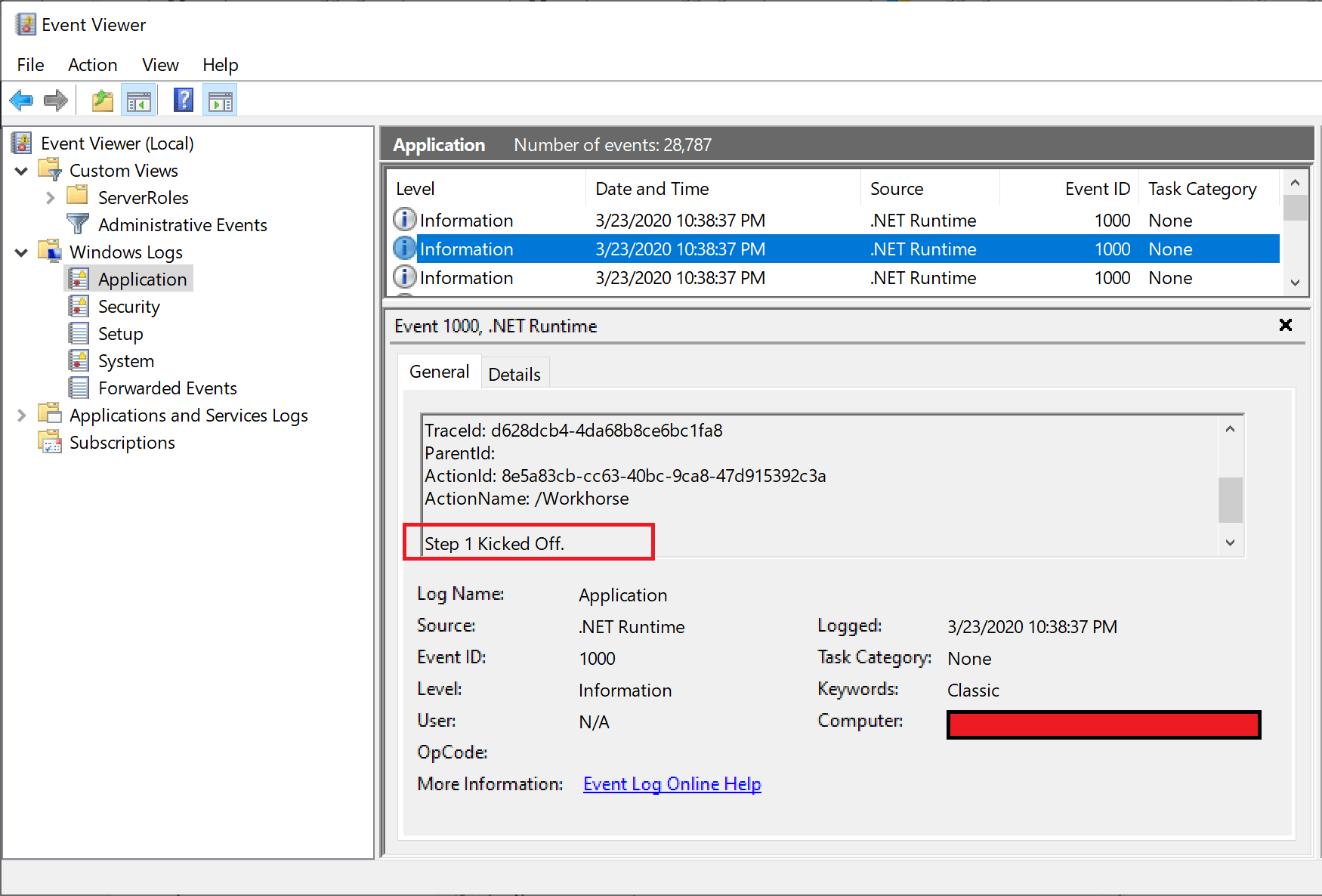Screen dimensions: 1322x896
Task: Open the Application log
Action: (x=142, y=280)
